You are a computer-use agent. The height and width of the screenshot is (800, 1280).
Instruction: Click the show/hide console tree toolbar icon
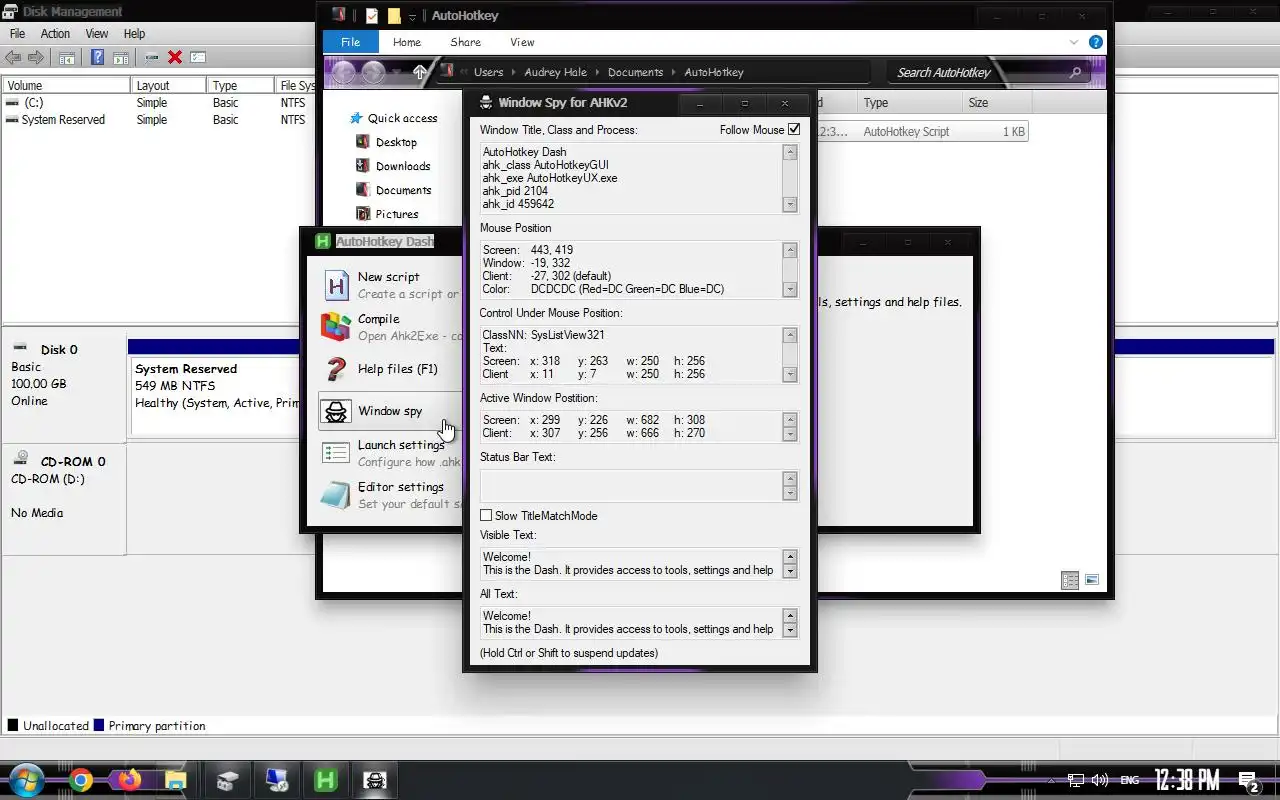pyautogui.click(x=67, y=58)
